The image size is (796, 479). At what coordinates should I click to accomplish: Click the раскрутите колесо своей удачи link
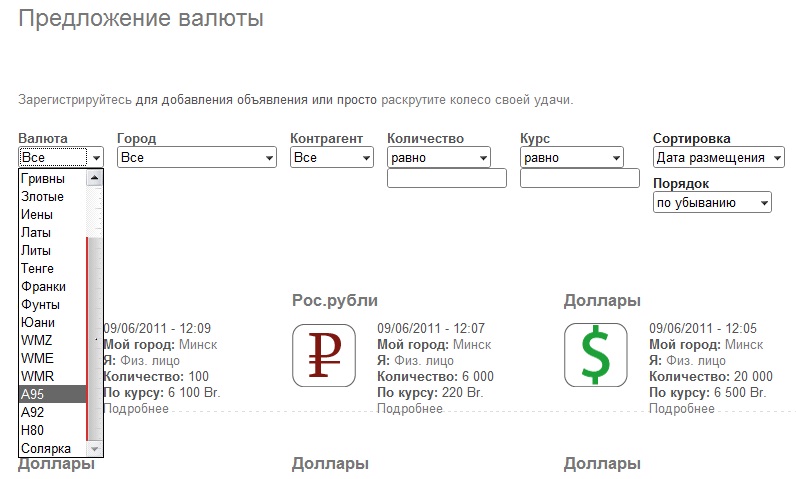click(475, 101)
